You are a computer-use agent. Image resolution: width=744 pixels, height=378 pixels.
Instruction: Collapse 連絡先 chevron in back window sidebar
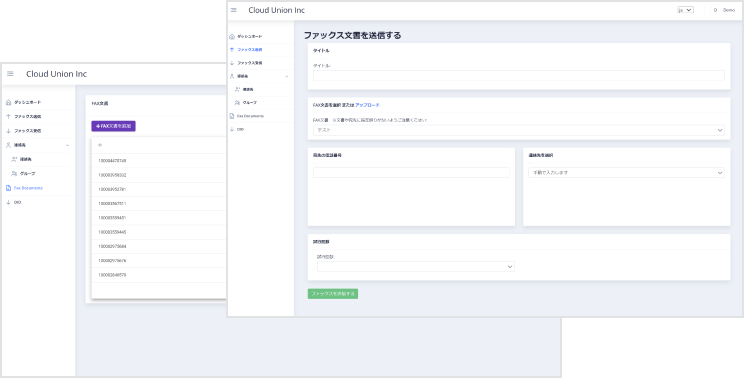[67, 145]
